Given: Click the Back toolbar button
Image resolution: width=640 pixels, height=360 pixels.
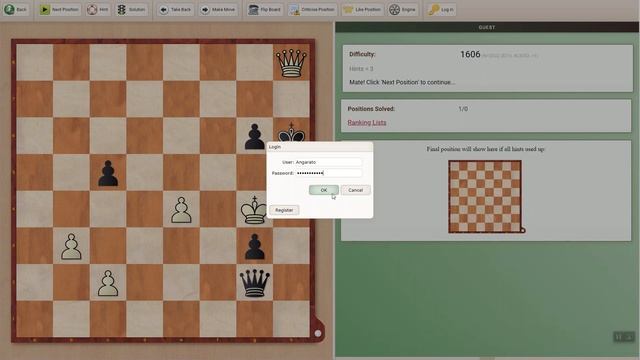Looking at the screenshot, I should click(16, 9).
